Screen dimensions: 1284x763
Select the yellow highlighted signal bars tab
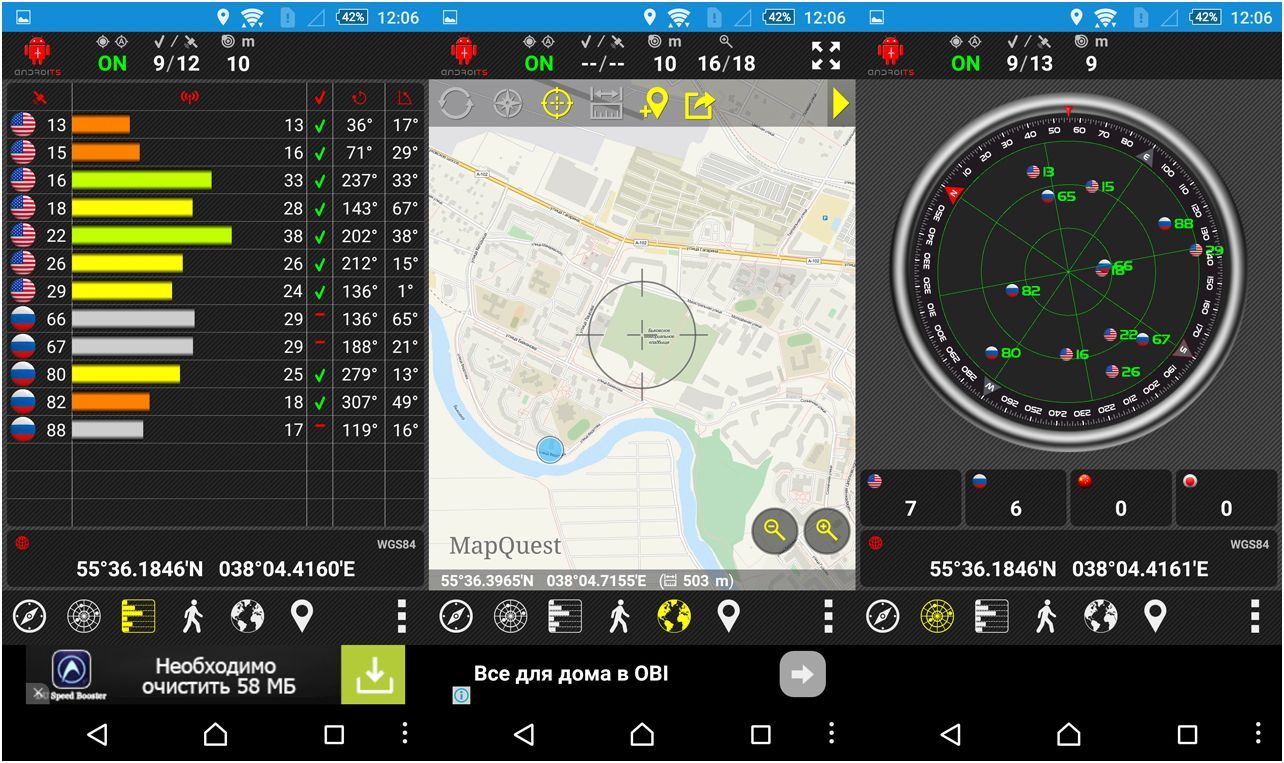(x=138, y=617)
